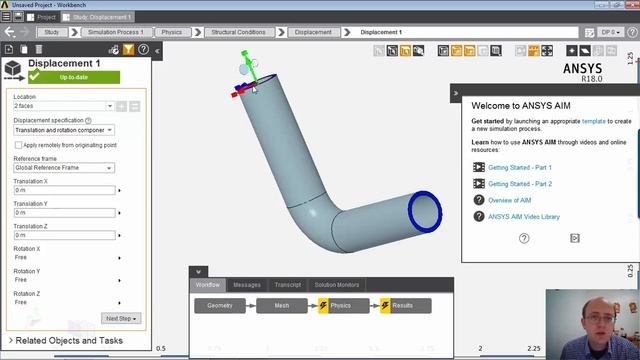The width and height of the screenshot is (640, 360).
Task: Go forward with the right arrow
Action: [x=24, y=32]
